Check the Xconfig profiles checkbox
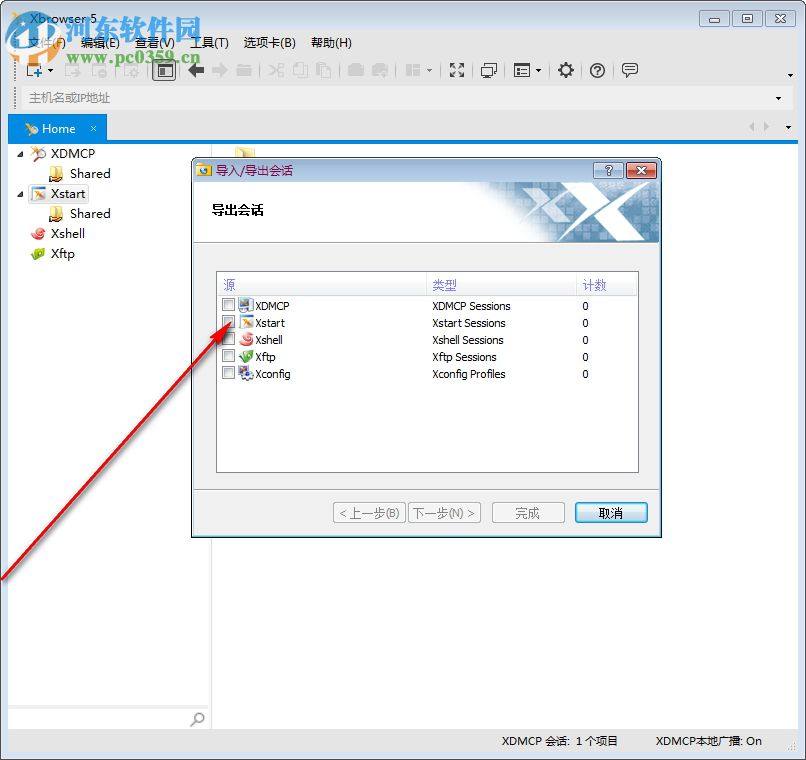 (228, 373)
